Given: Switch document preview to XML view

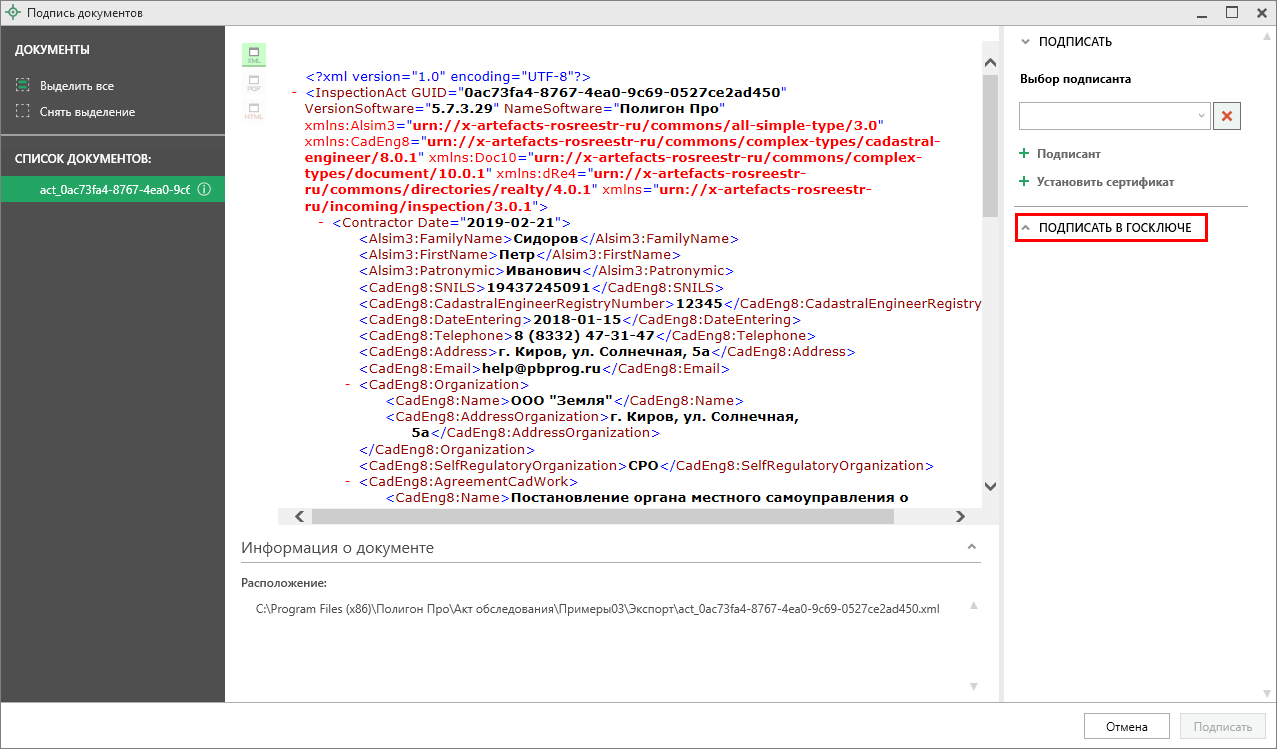Looking at the screenshot, I should (253, 55).
